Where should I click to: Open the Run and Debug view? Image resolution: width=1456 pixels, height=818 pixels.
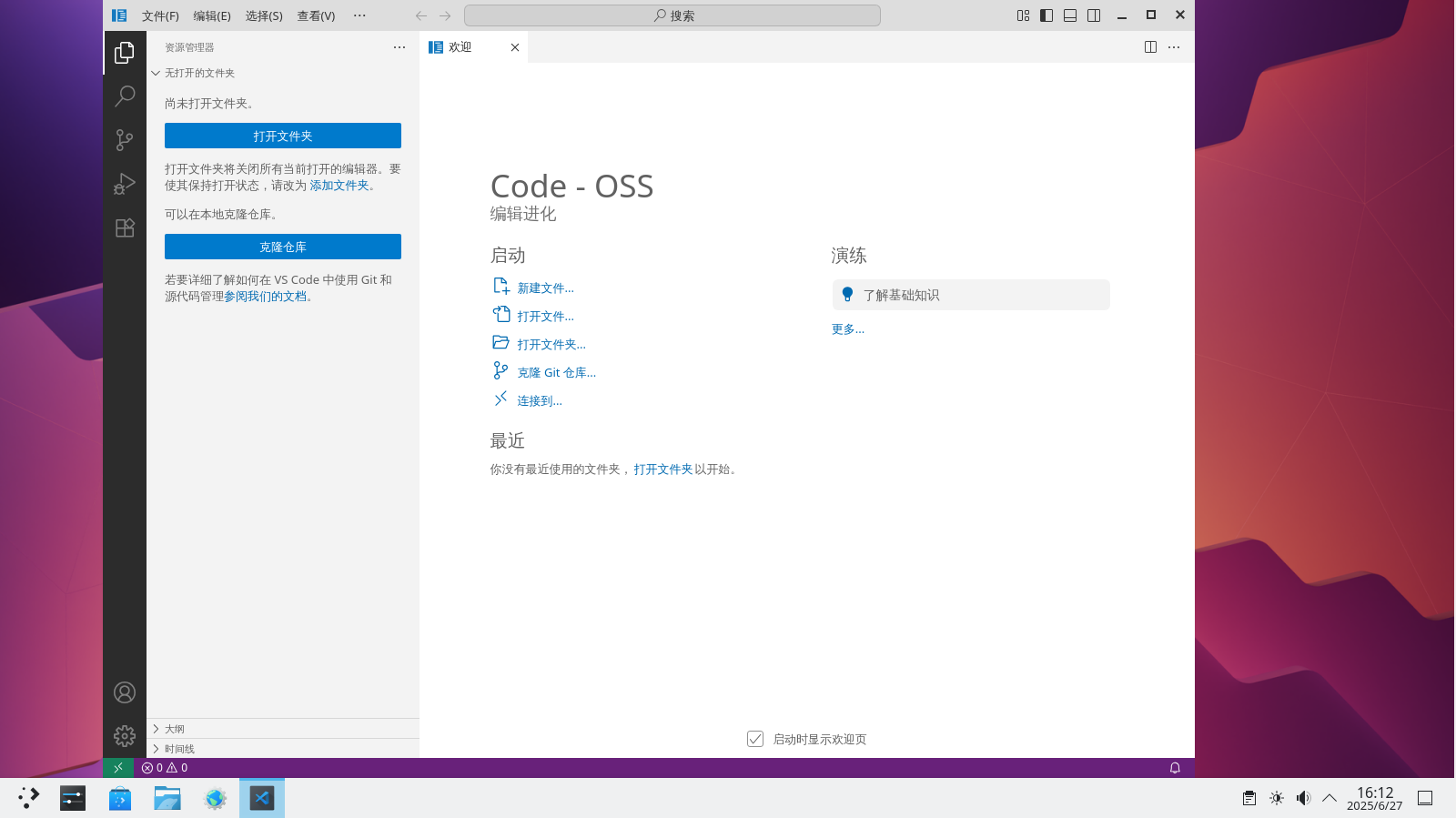125,184
